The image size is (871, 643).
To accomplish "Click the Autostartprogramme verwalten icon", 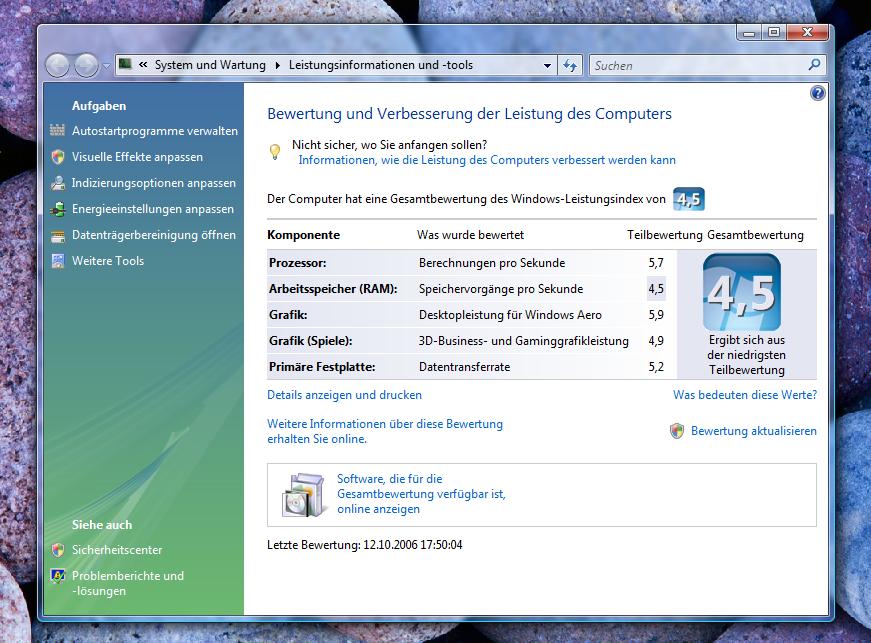I will 57,130.
